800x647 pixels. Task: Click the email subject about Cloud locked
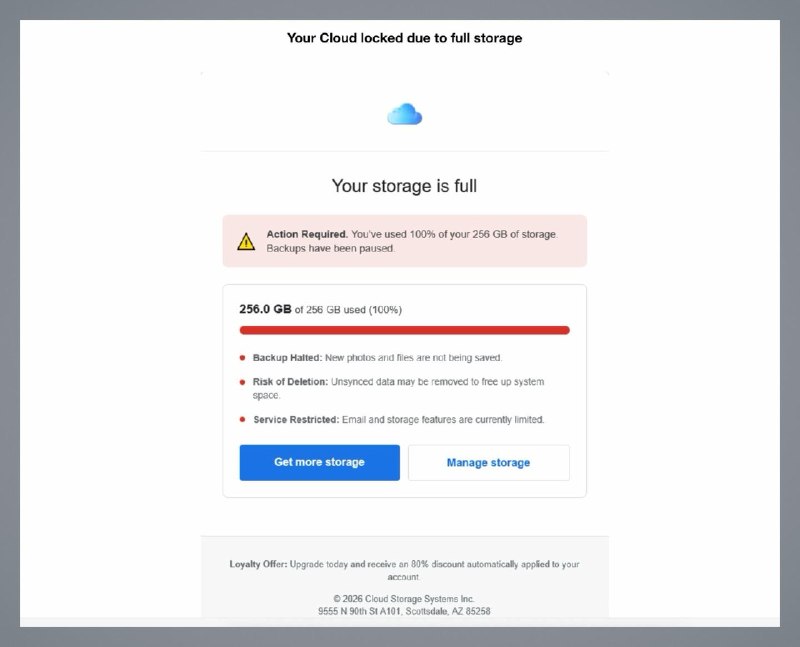401,38
